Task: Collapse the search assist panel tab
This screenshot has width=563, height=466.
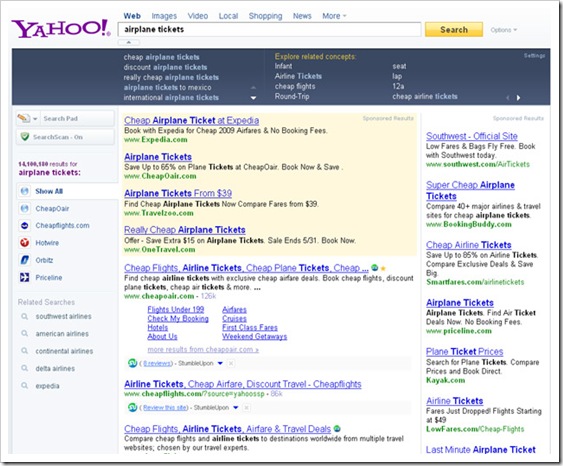Action: pyautogui.click(x=129, y=42)
